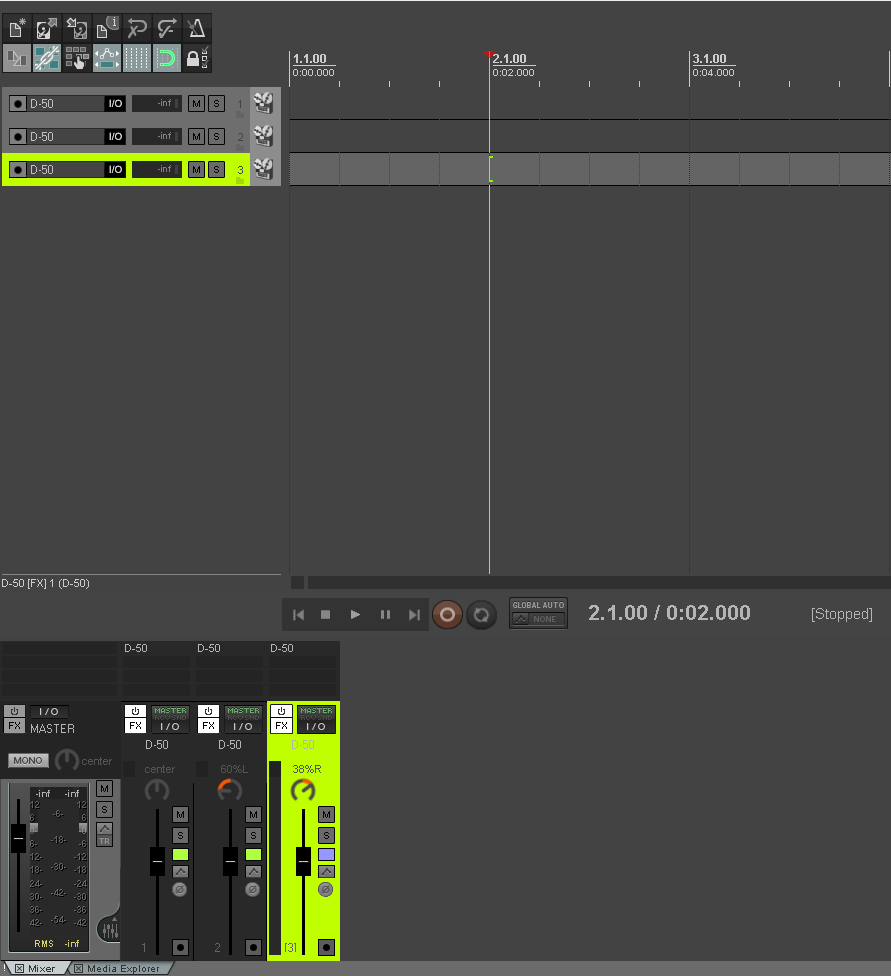Solo track 1 in track panel

click(x=216, y=104)
